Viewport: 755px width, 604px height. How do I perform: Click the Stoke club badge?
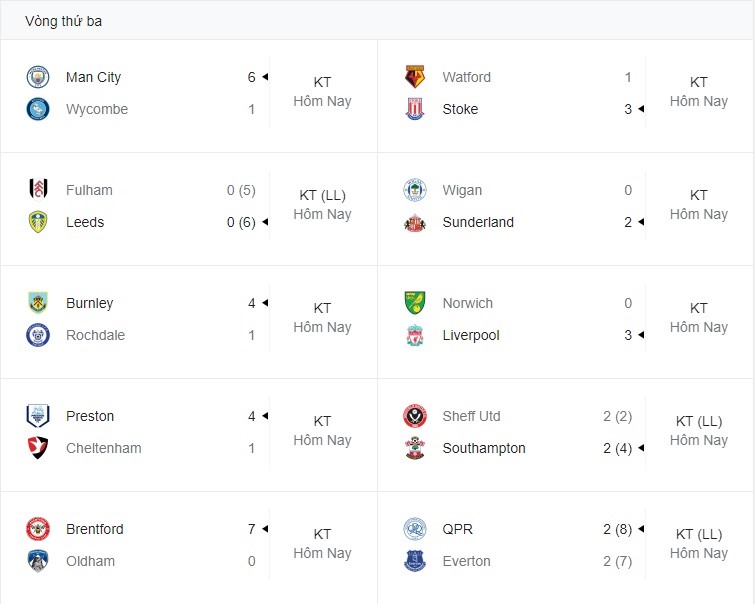click(415, 109)
